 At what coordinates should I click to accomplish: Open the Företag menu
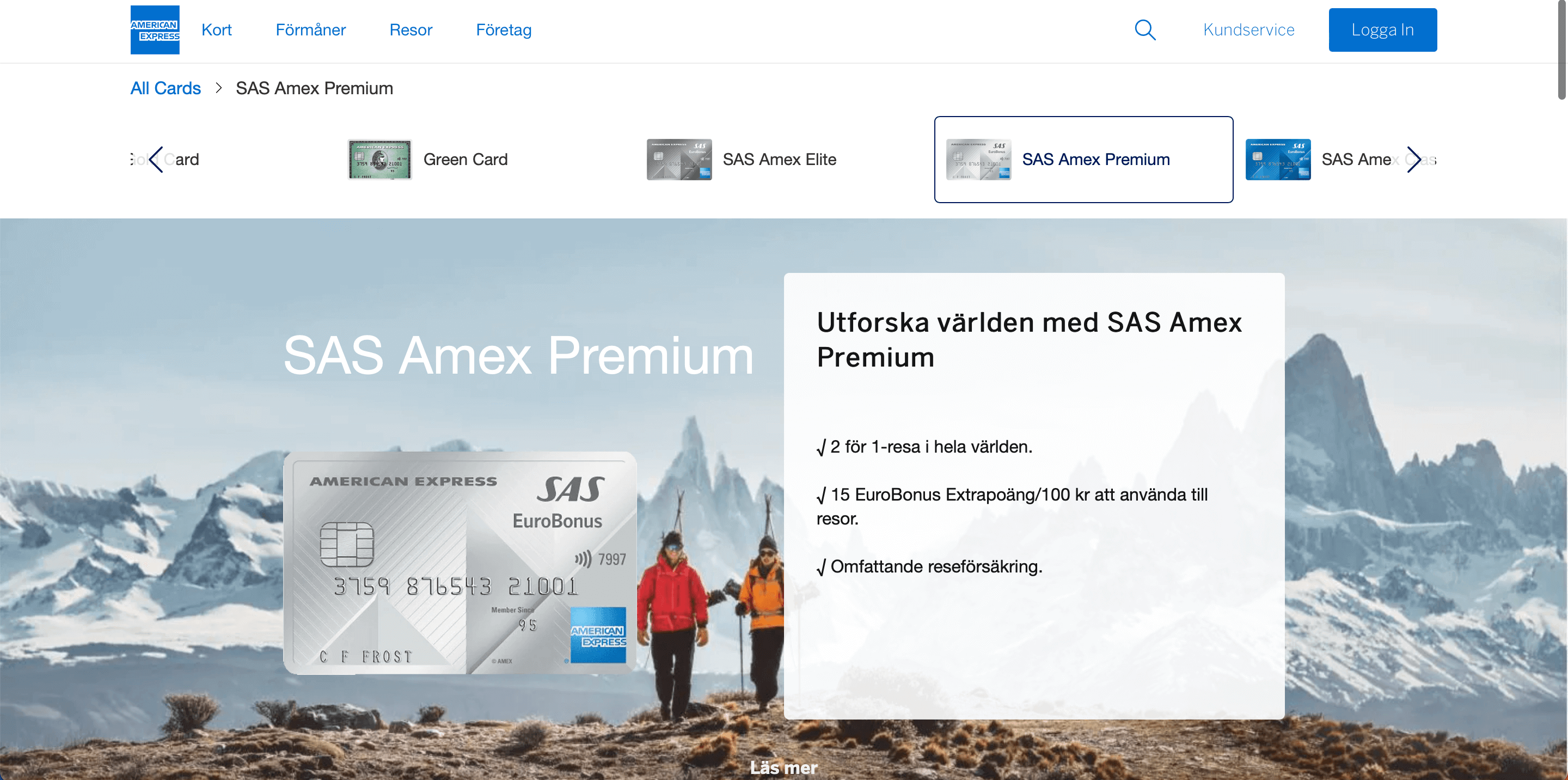(504, 30)
